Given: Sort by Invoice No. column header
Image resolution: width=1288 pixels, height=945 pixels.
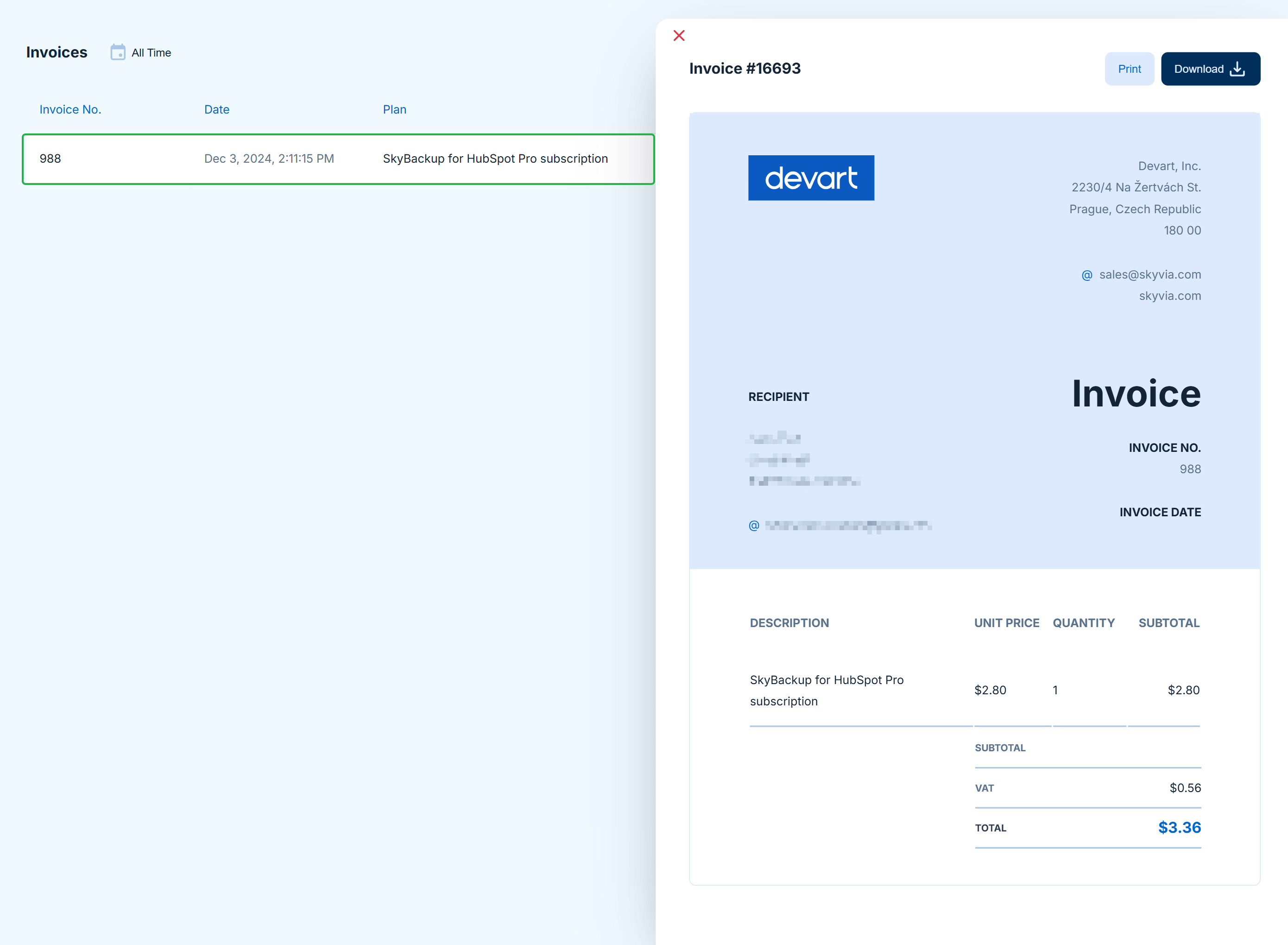Looking at the screenshot, I should click(70, 109).
